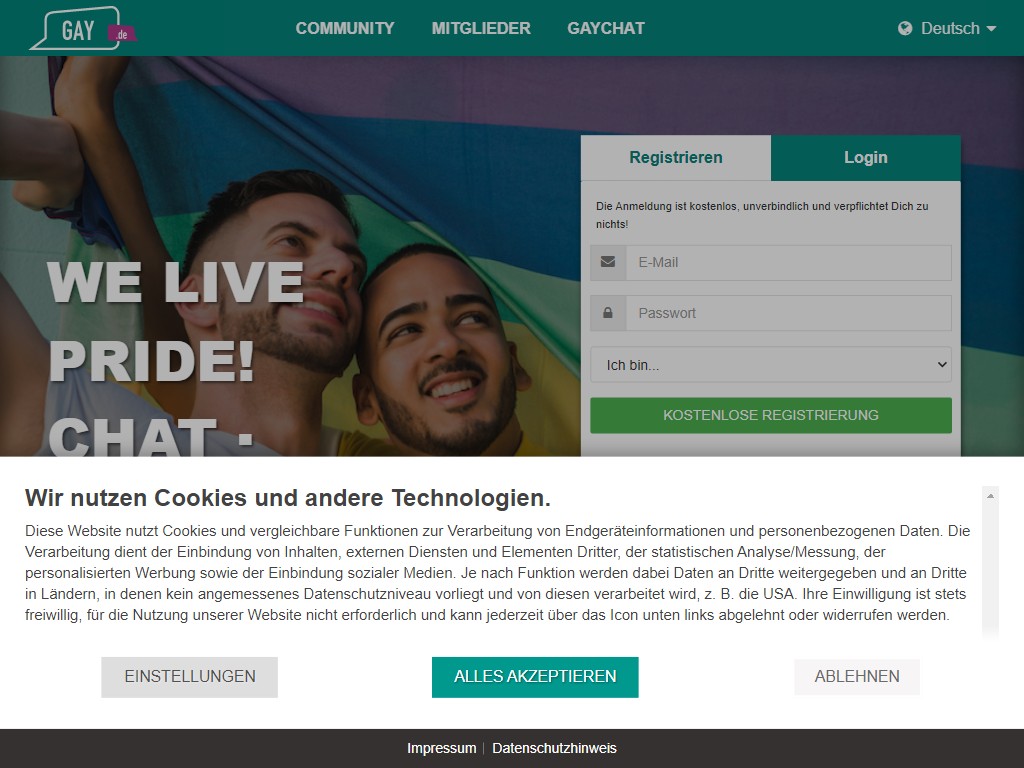
Task: Click the GAY.de speech bubble logo
Action: coord(83,28)
